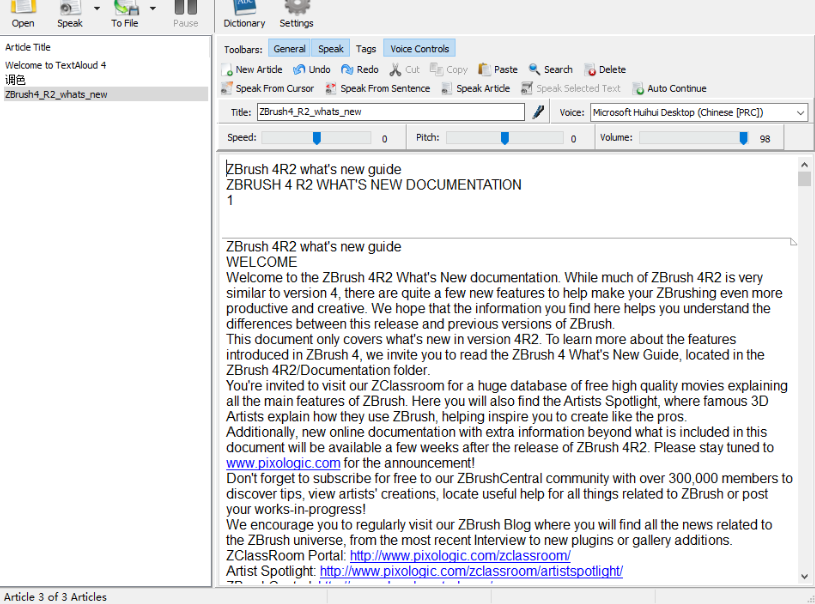Click the Pitch slider handle
This screenshot has width=815, height=604.
point(504,138)
